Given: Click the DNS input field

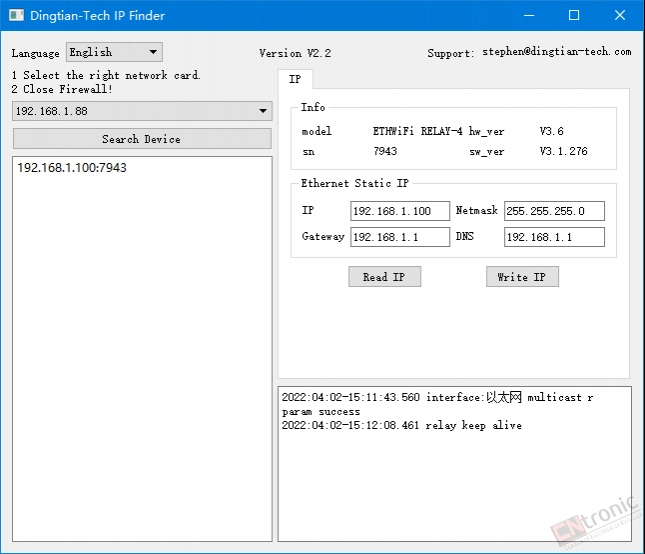Looking at the screenshot, I should pyautogui.click(x=554, y=237).
